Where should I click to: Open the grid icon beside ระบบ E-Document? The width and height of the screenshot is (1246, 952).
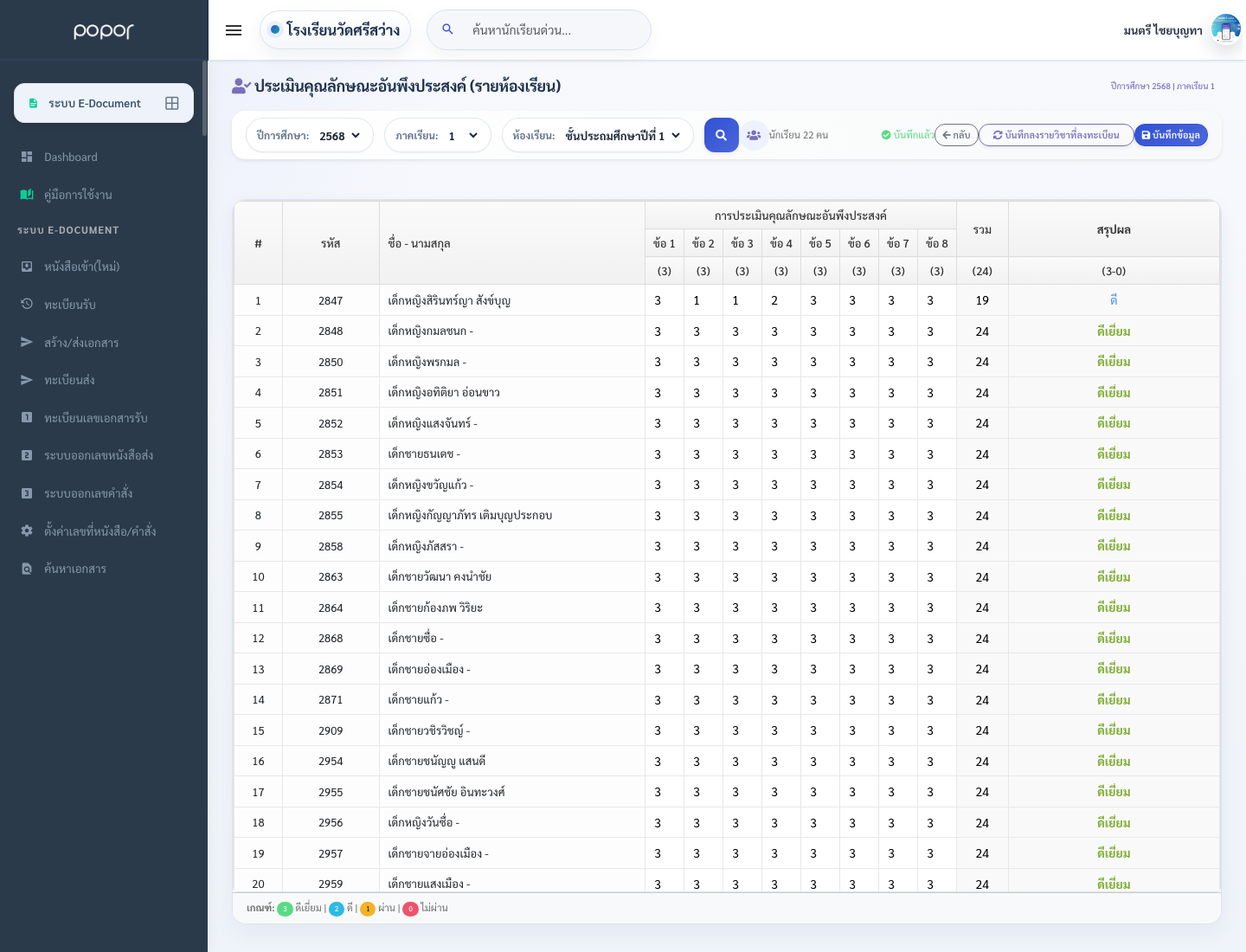click(x=172, y=103)
